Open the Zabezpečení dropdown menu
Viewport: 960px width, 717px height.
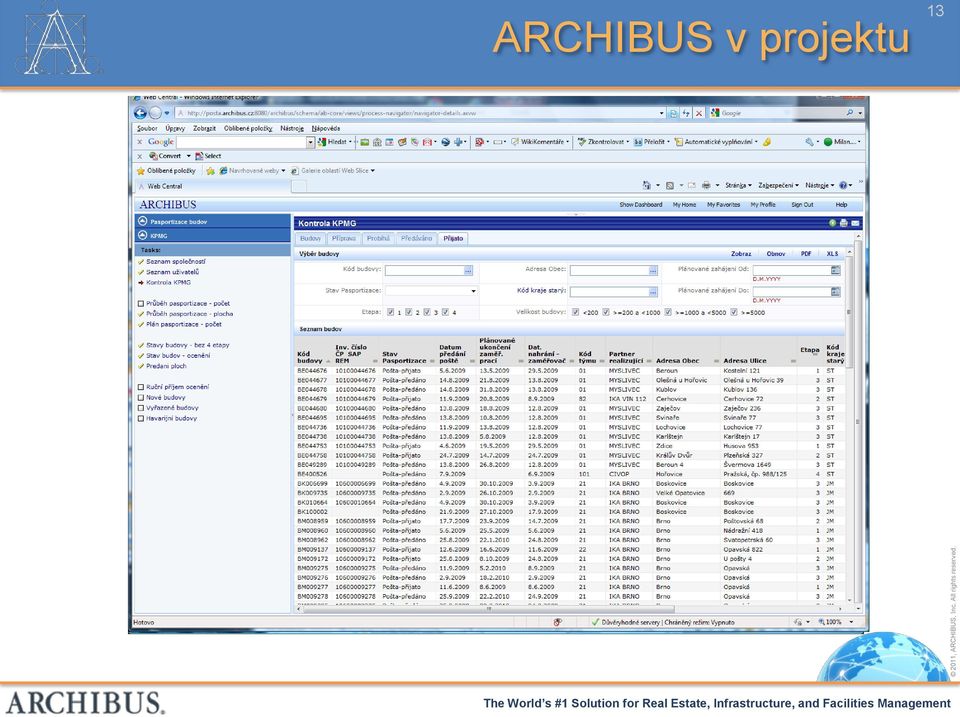pyautogui.click(x=778, y=185)
